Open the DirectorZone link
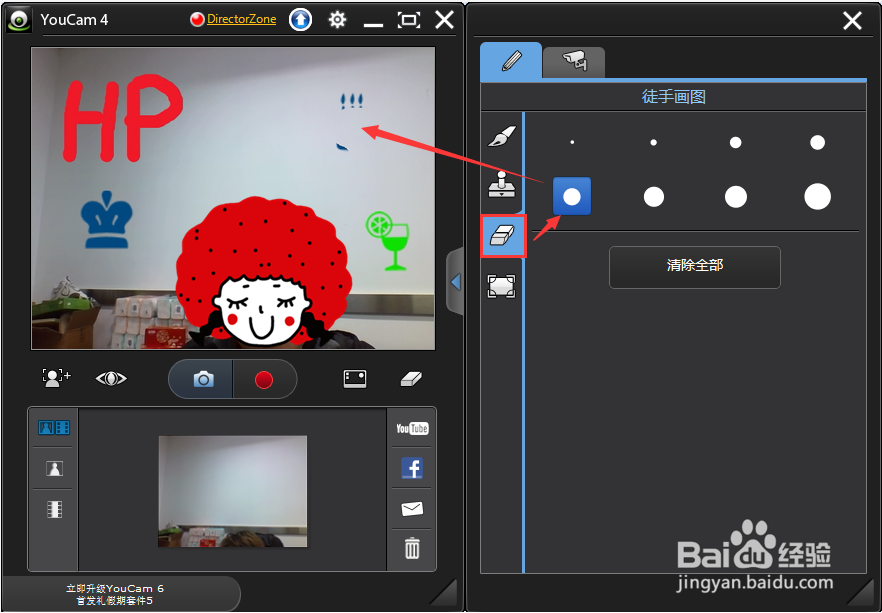Viewport: 882px width, 613px height. (x=241, y=19)
